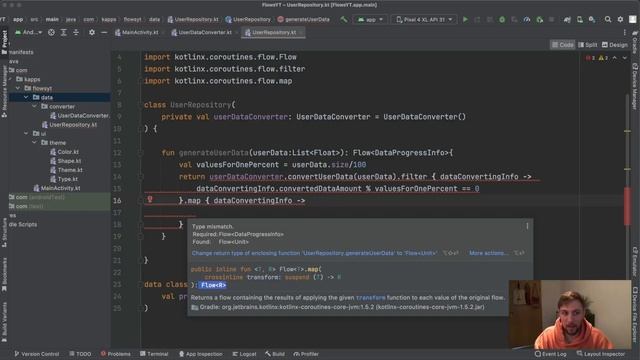The width and height of the screenshot is (640, 360).
Task: Open the Terminal tool window
Action: pyautogui.click(x=154, y=354)
